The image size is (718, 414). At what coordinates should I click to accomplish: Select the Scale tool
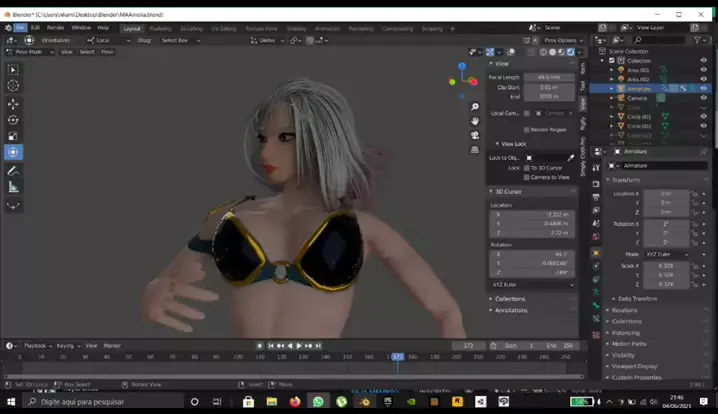(x=13, y=136)
